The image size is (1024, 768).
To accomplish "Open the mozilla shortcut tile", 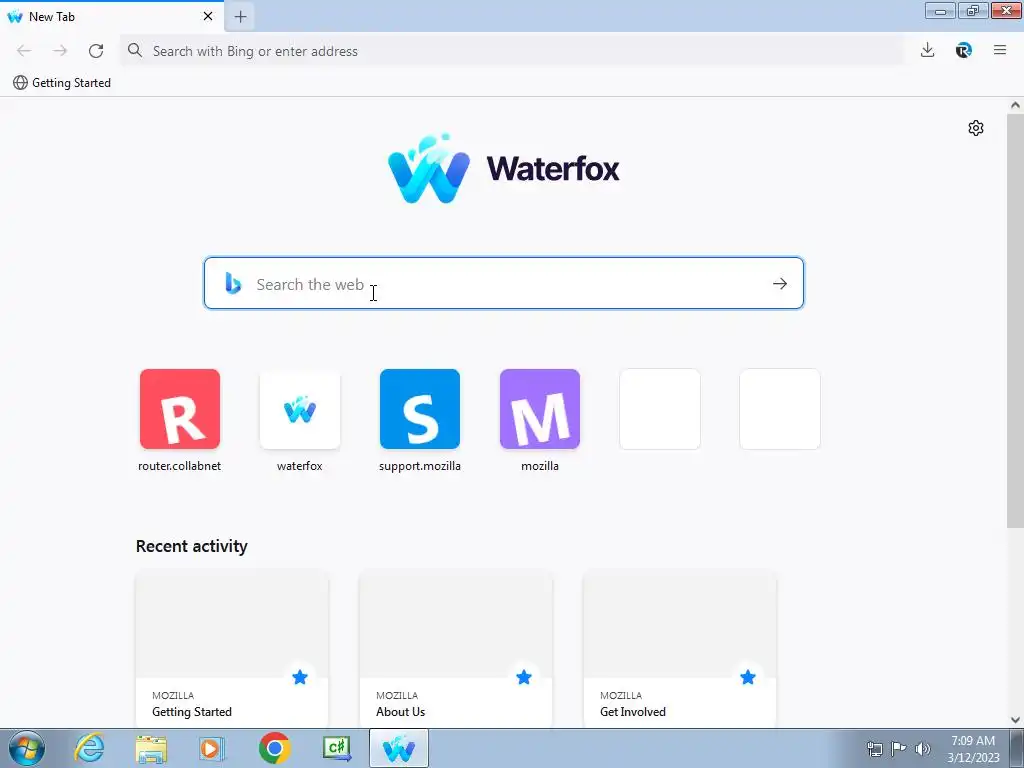I will pyautogui.click(x=540, y=409).
